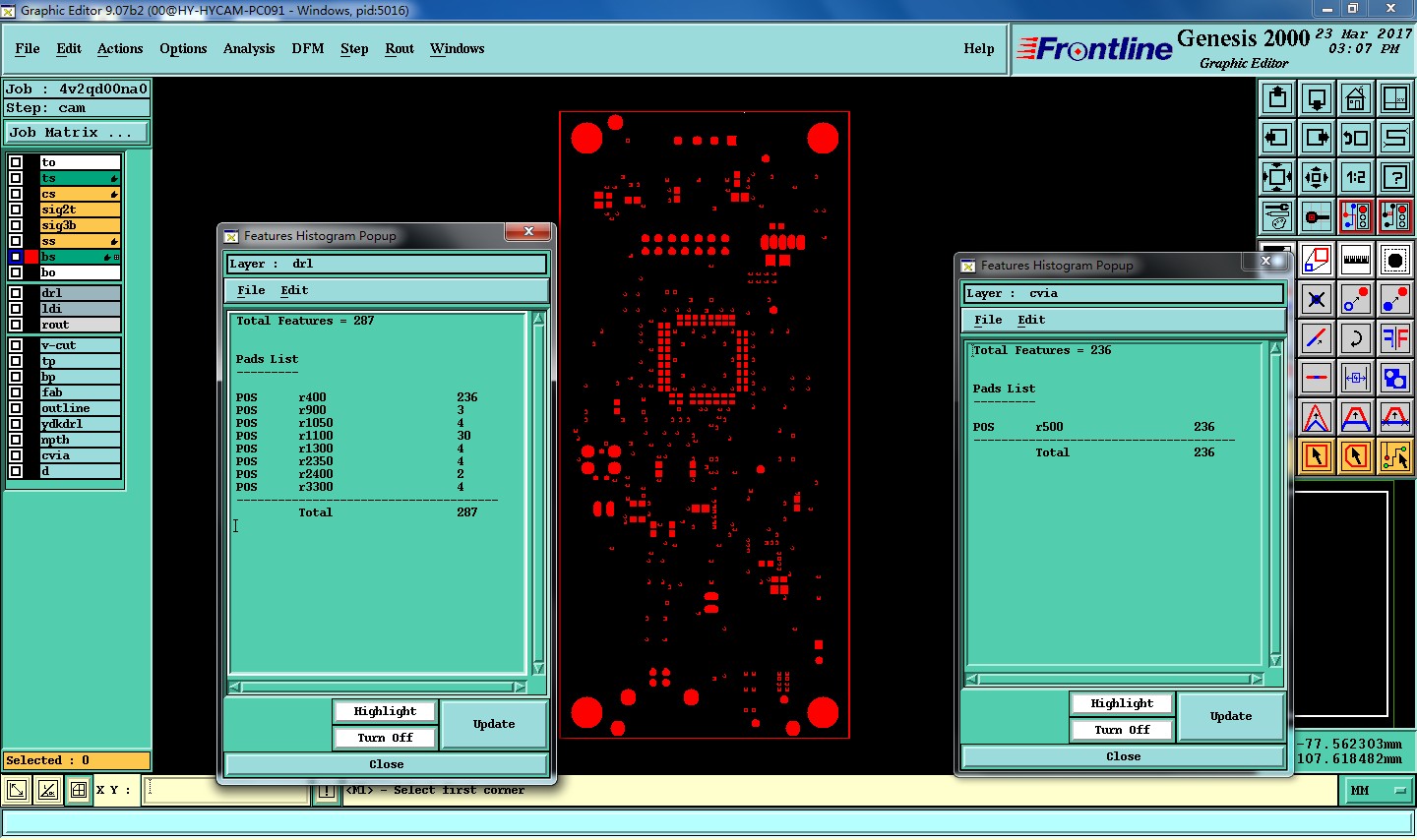Click the pan up arrow icon
The image size is (1417, 840).
click(x=1277, y=98)
